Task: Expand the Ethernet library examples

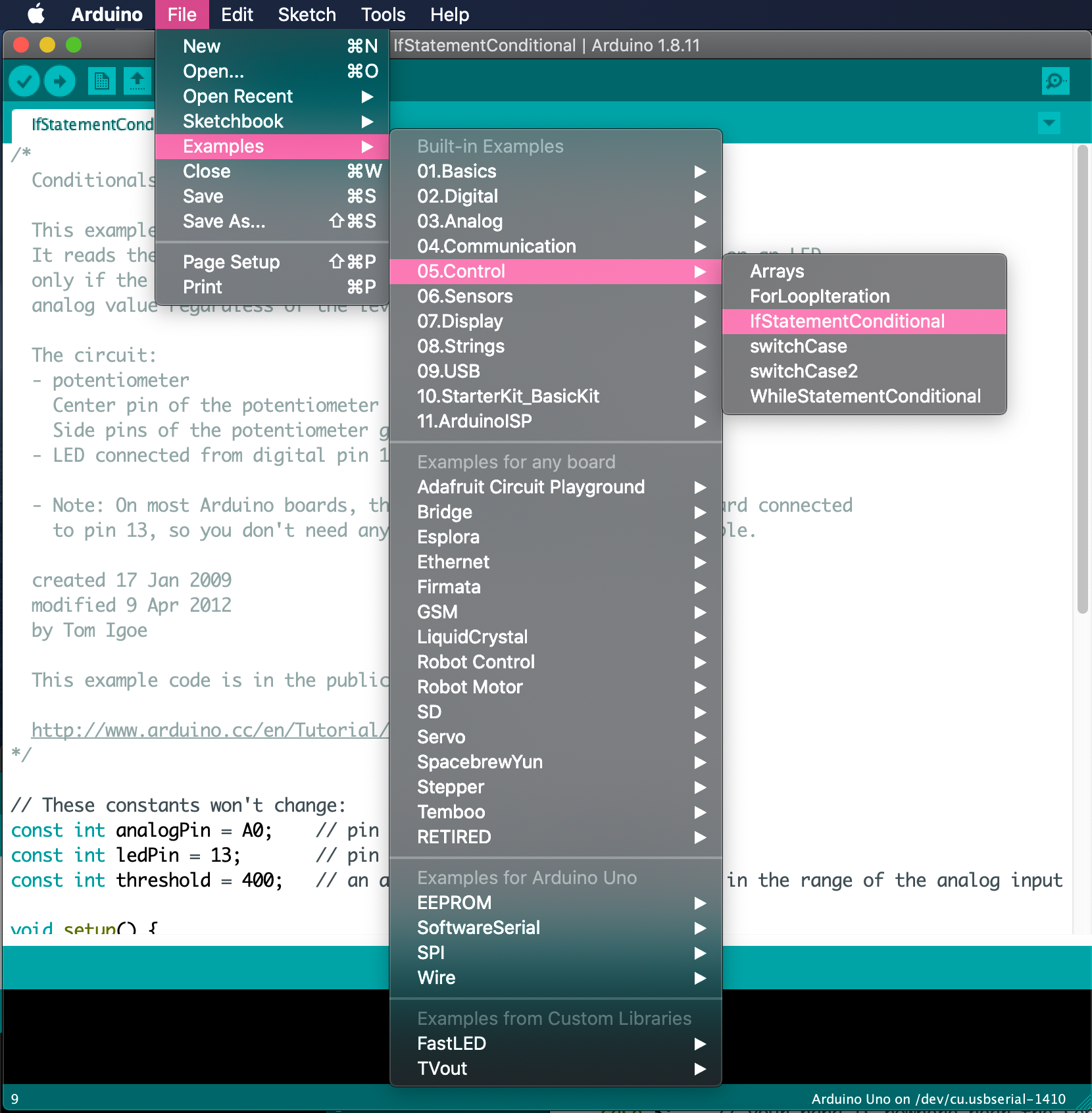Action: (556, 562)
